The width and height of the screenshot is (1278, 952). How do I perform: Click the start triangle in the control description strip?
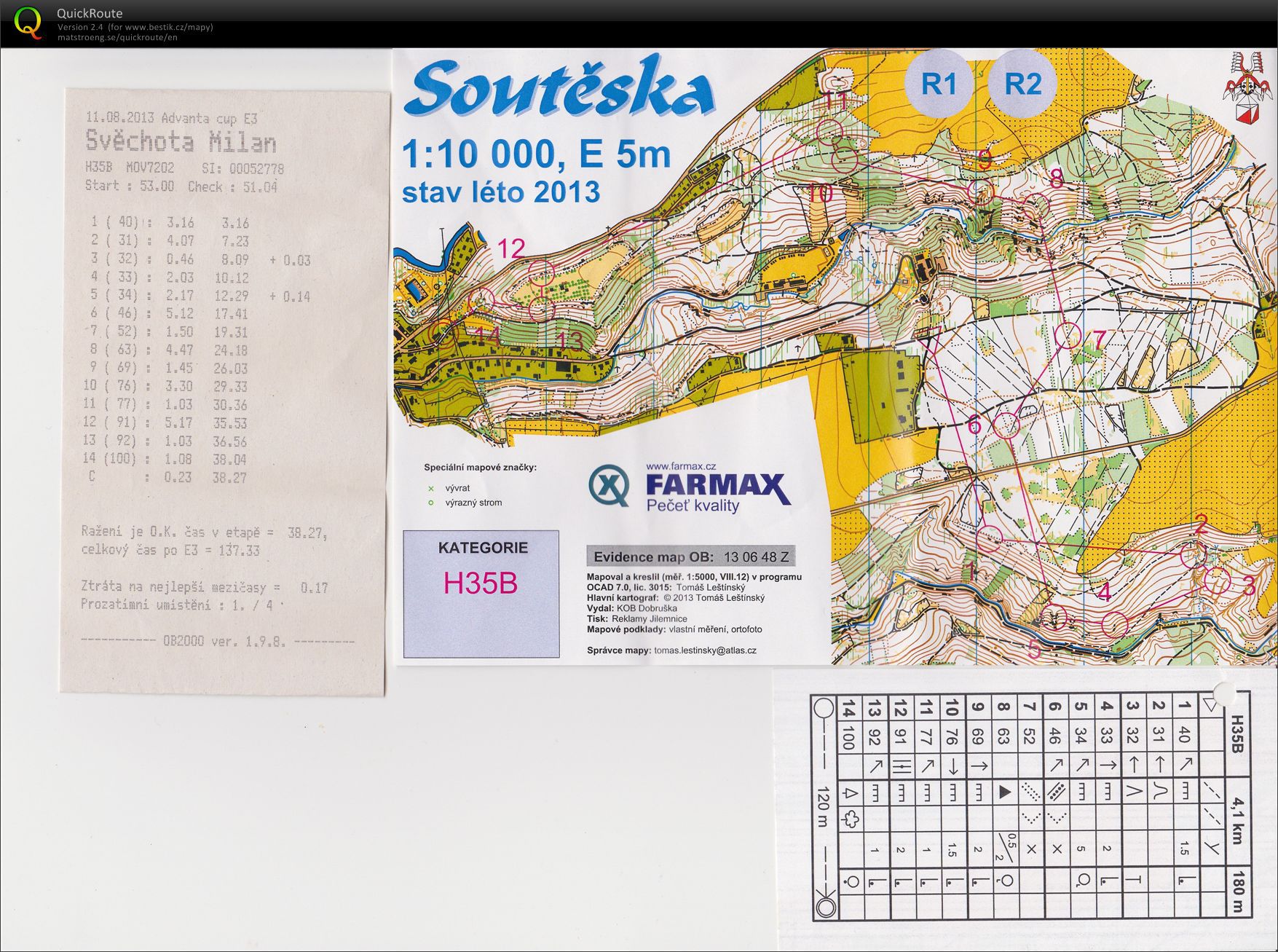(x=1210, y=704)
